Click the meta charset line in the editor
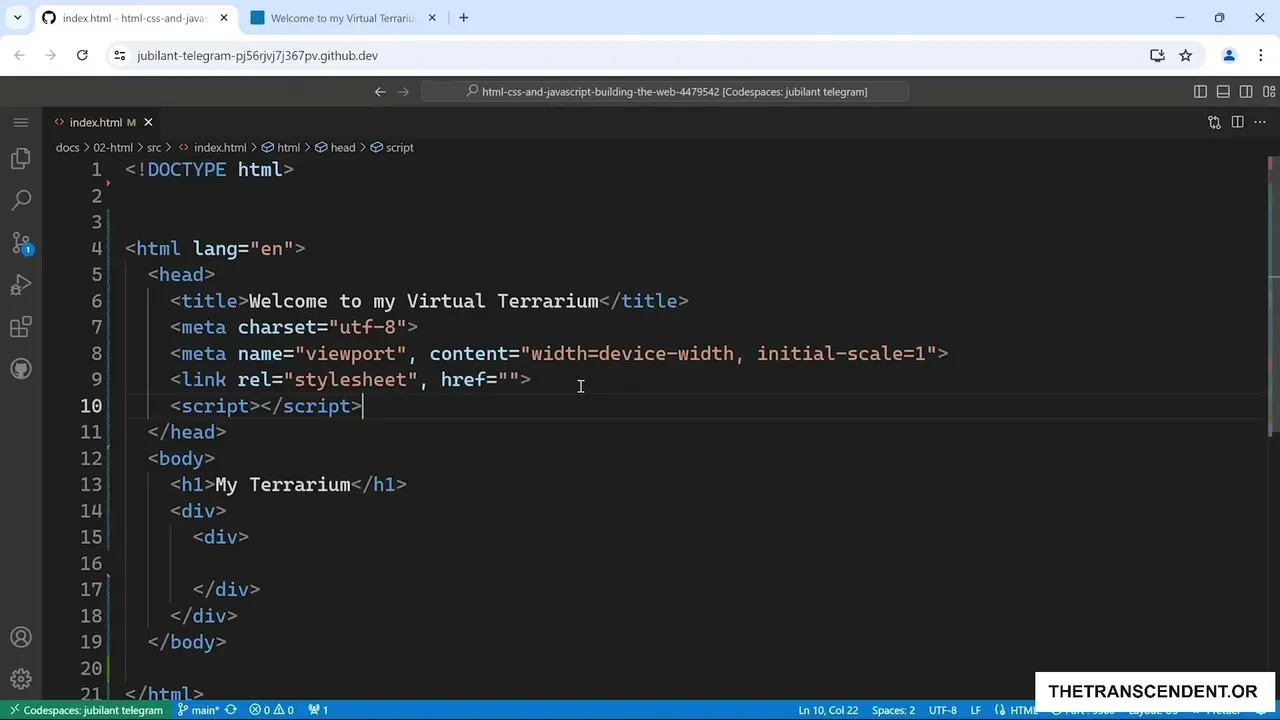 click(x=294, y=327)
